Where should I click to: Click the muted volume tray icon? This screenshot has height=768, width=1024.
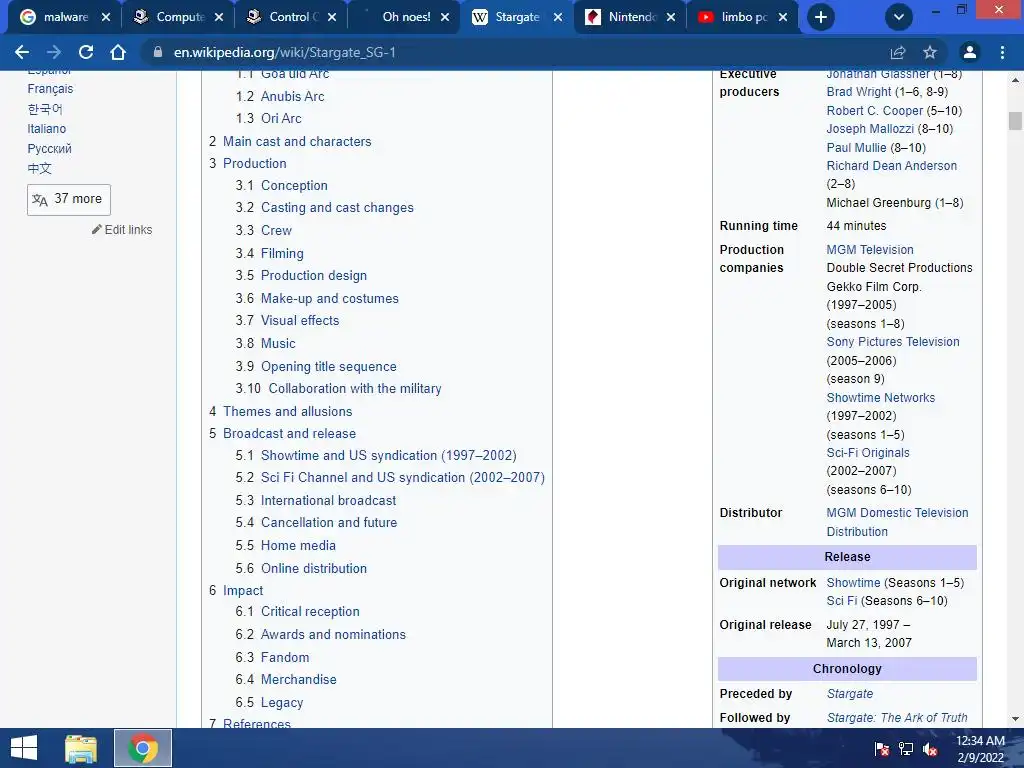click(x=931, y=749)
